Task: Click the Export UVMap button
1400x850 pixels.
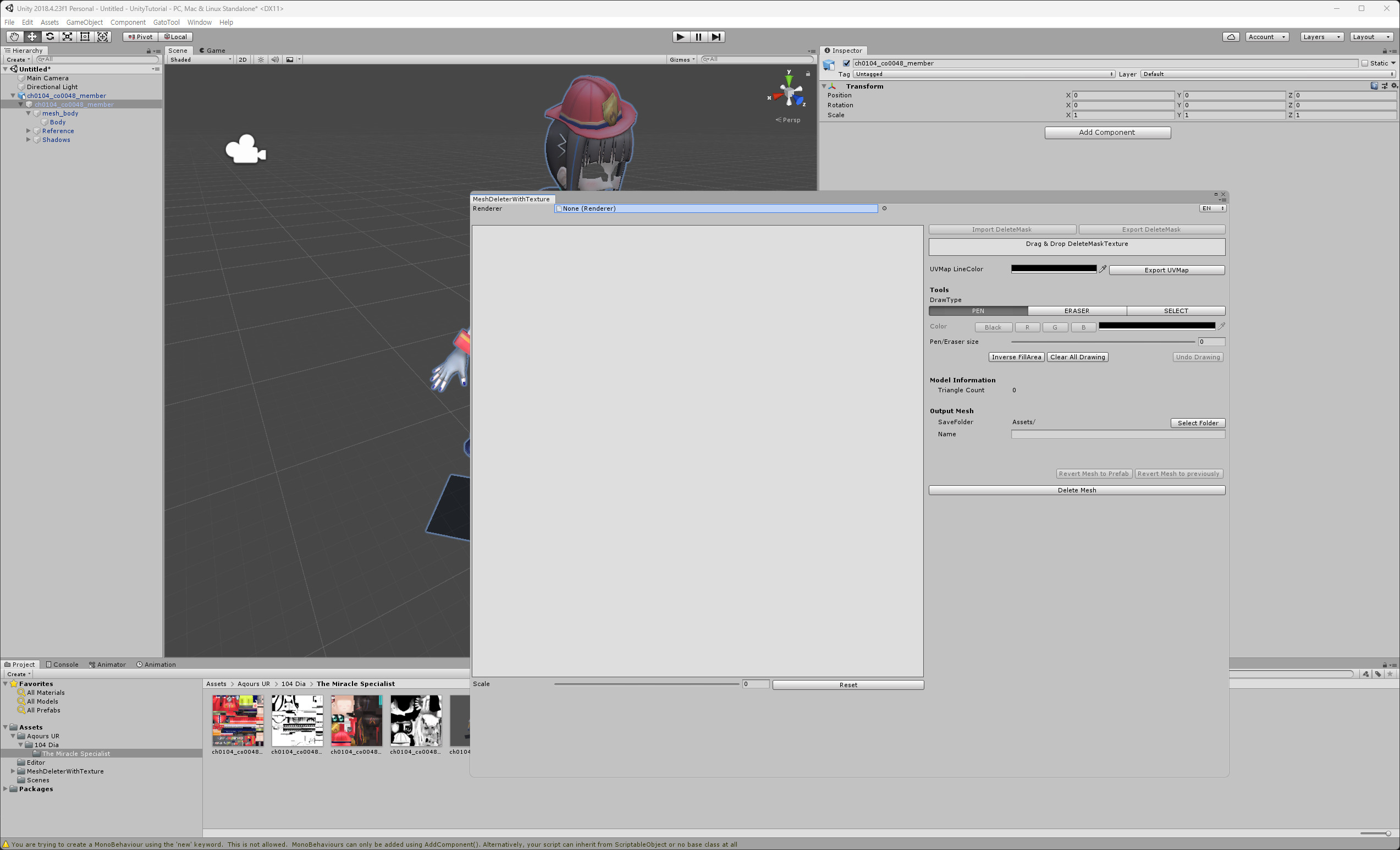Action: [1166, 270]
